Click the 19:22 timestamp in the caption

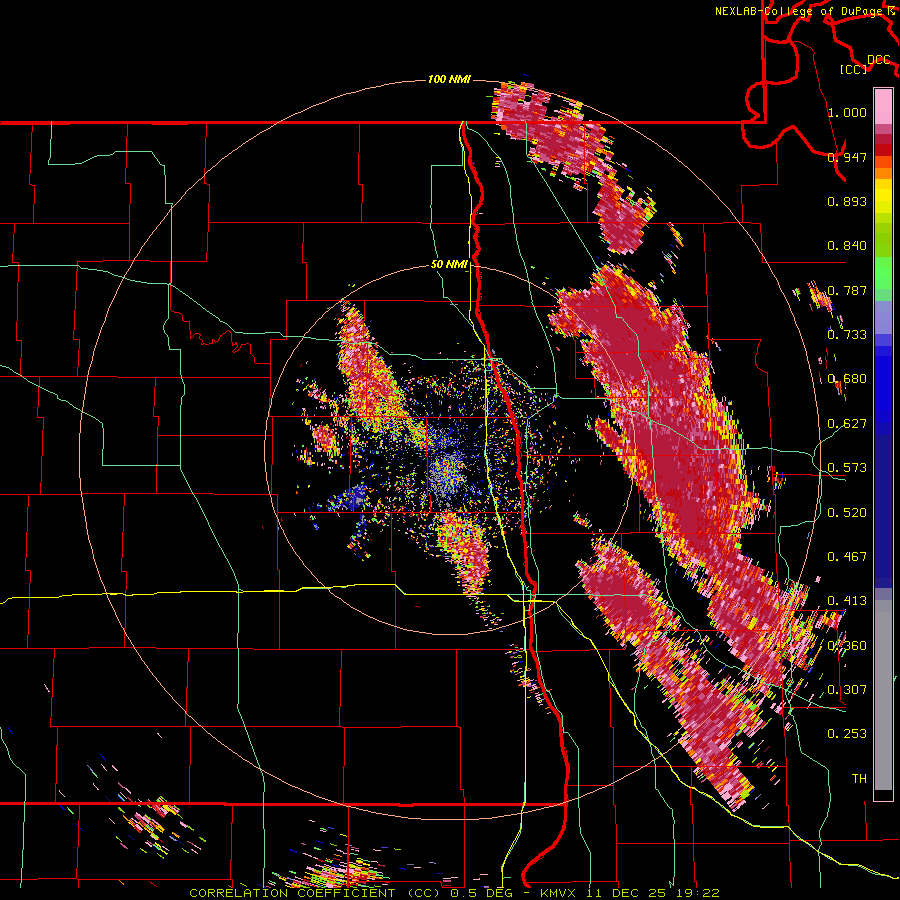699,893
